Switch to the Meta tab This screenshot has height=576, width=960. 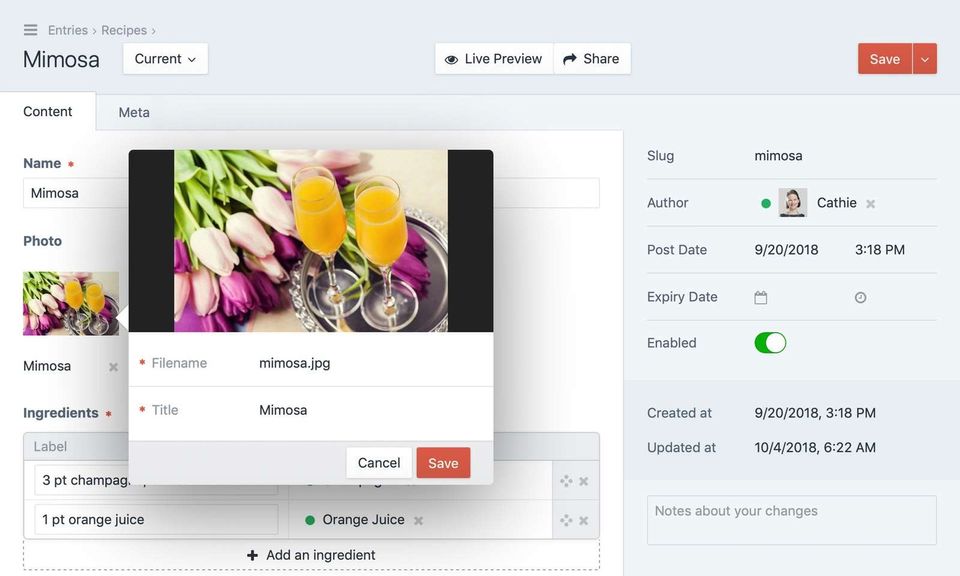tap(134, 112)
